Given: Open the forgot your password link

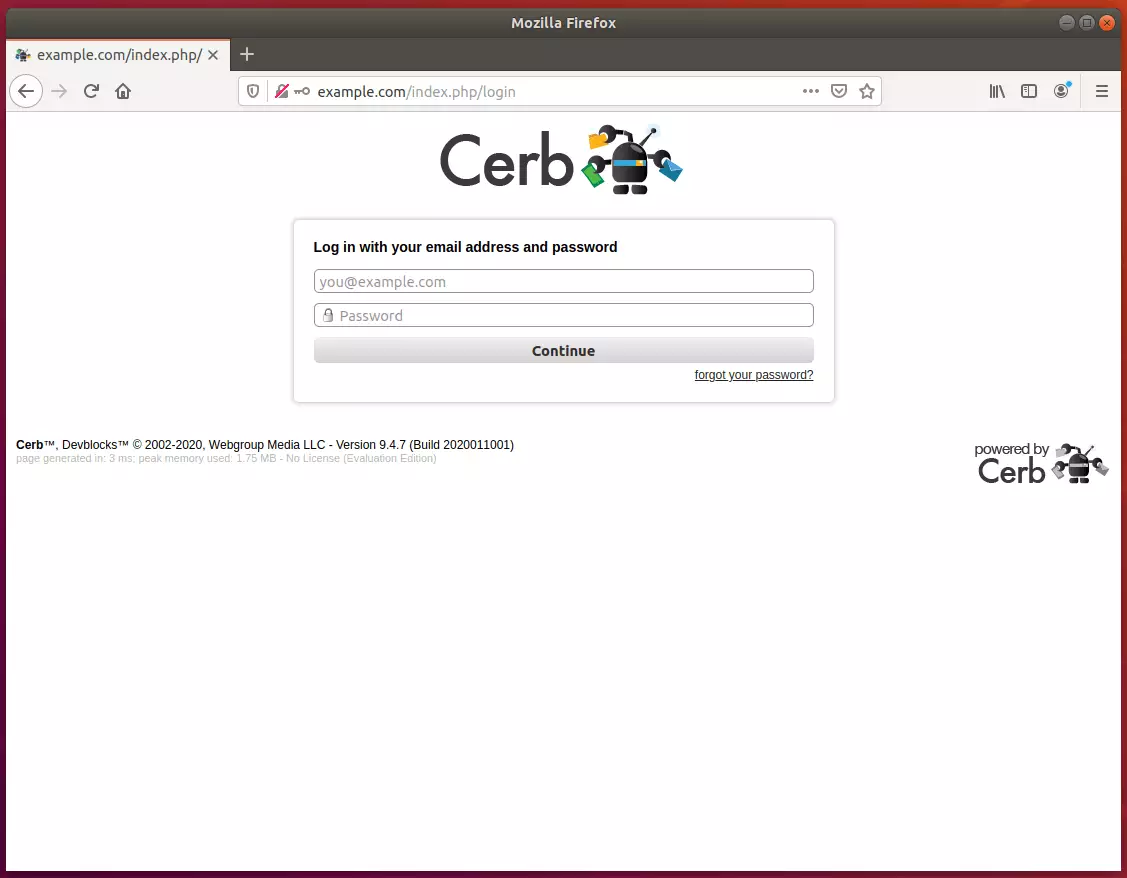Looking at the screenshot, I should click(753, 375).
